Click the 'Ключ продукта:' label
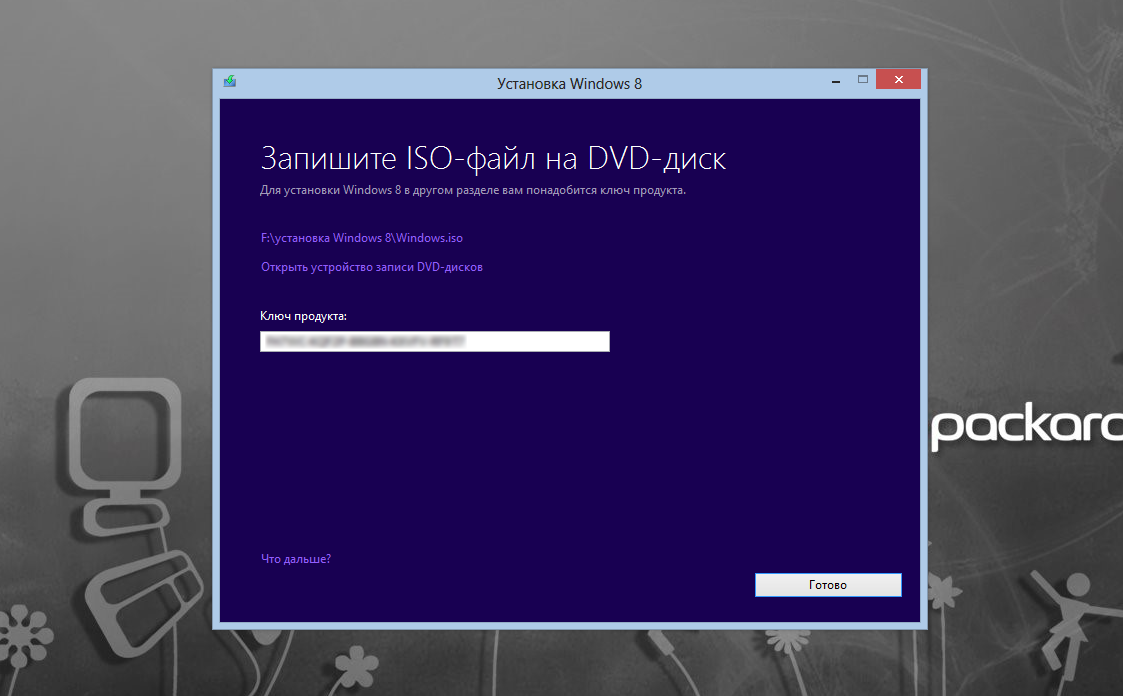 pyautogui.click(x=303, y=316)
